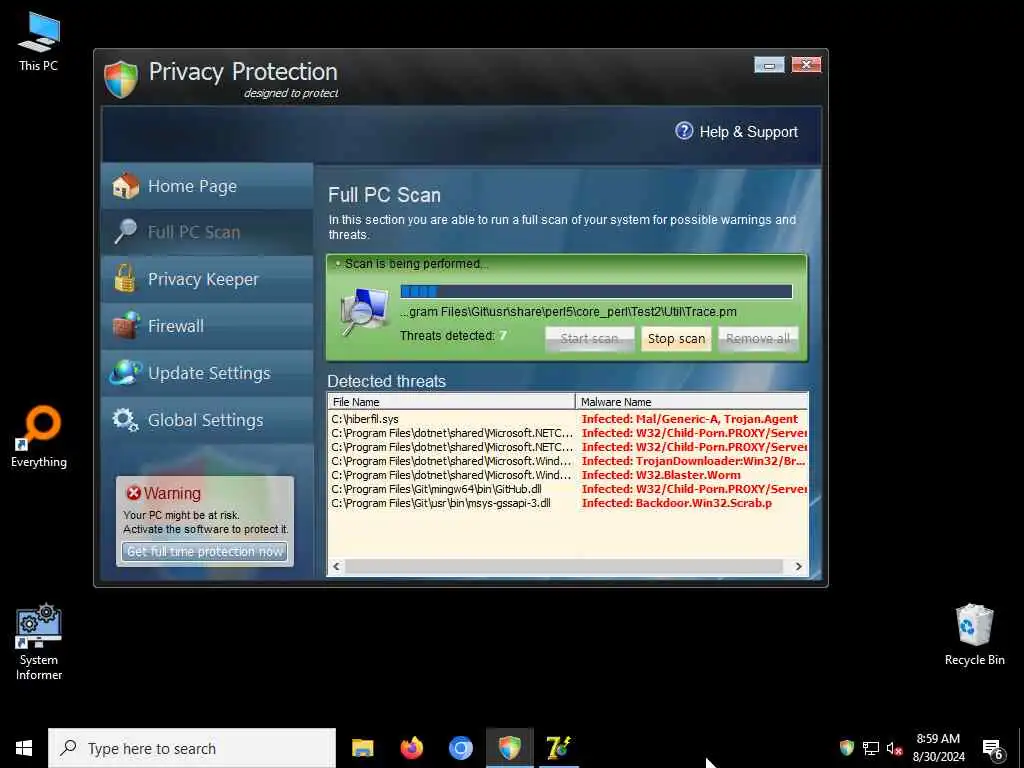Open the Home Page section

[x=207, y=186]
